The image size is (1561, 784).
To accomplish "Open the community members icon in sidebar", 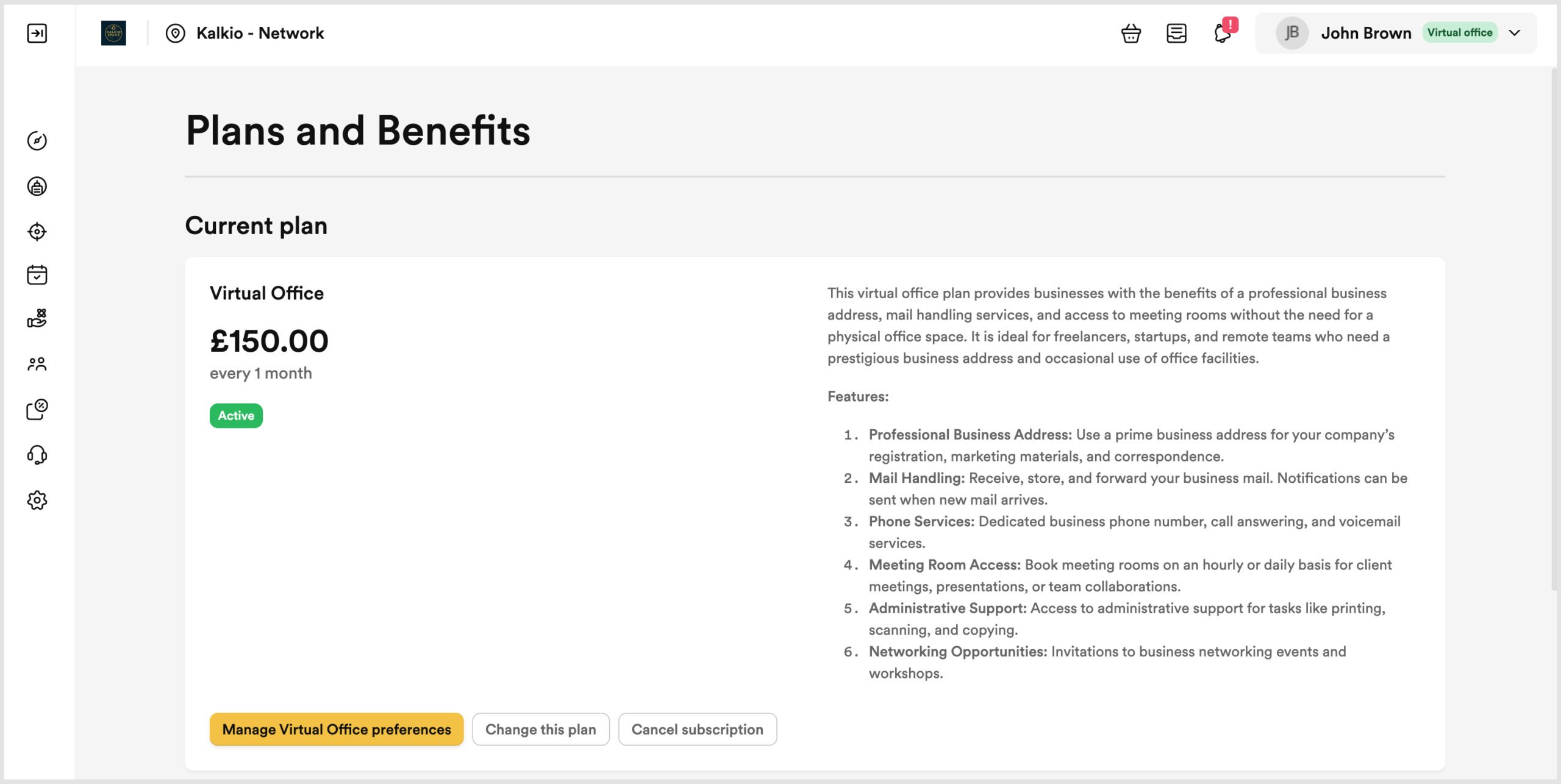I will click(37, 364).
